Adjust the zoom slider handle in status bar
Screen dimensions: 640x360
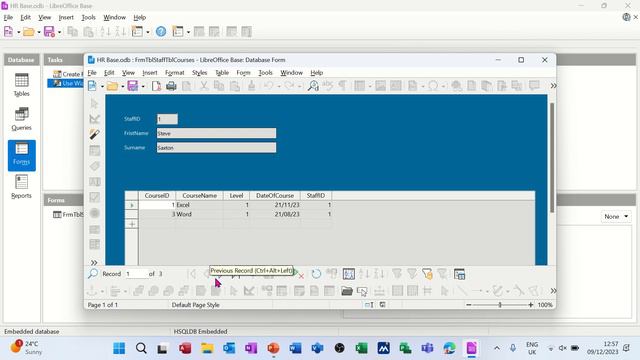coord(500,304)
